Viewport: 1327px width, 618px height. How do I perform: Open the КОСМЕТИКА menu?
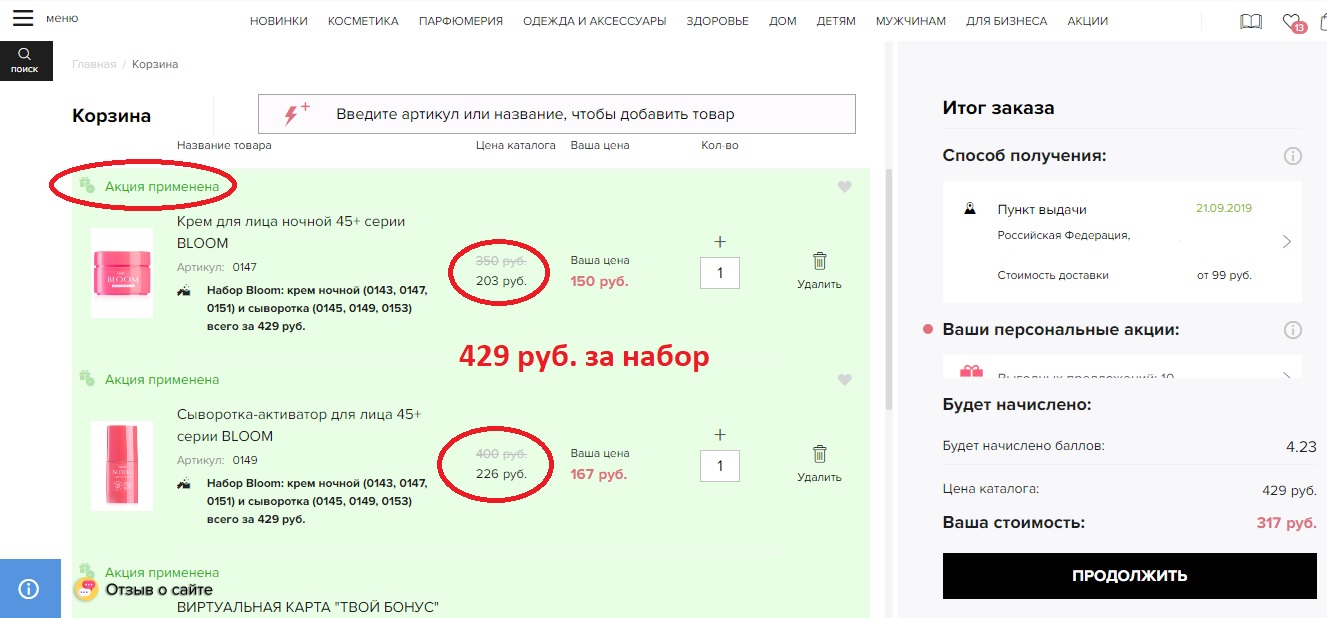[363, 21]
